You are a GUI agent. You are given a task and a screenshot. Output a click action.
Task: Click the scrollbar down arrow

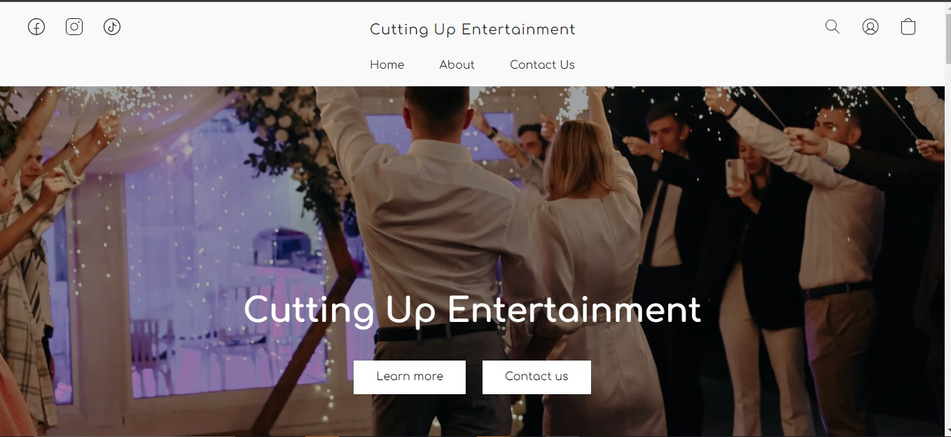[947, 432]
